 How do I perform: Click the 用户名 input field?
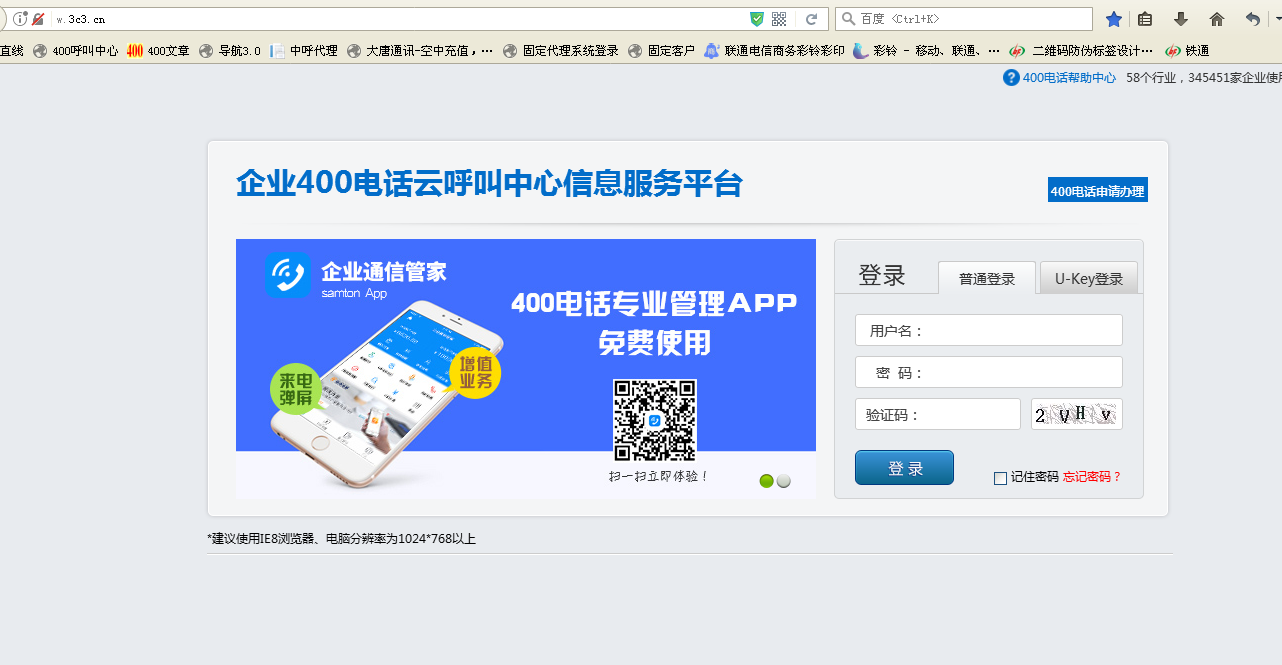click(x=1020, y=331)
